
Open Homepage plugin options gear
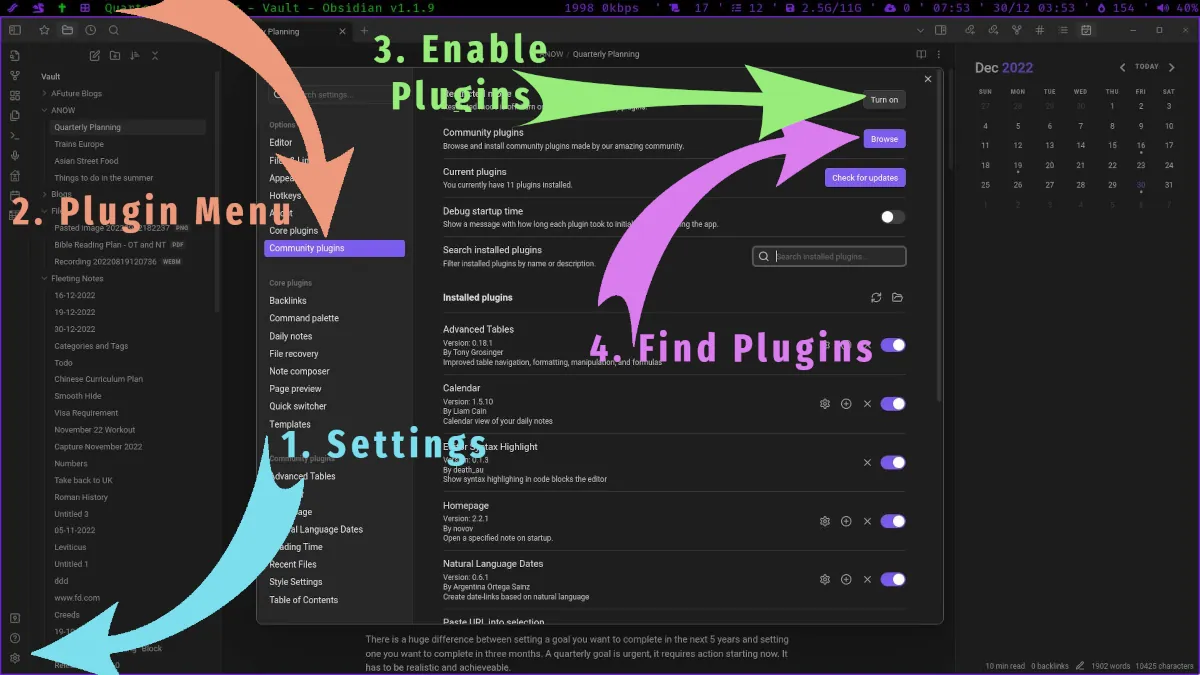(x=825, y=521)
